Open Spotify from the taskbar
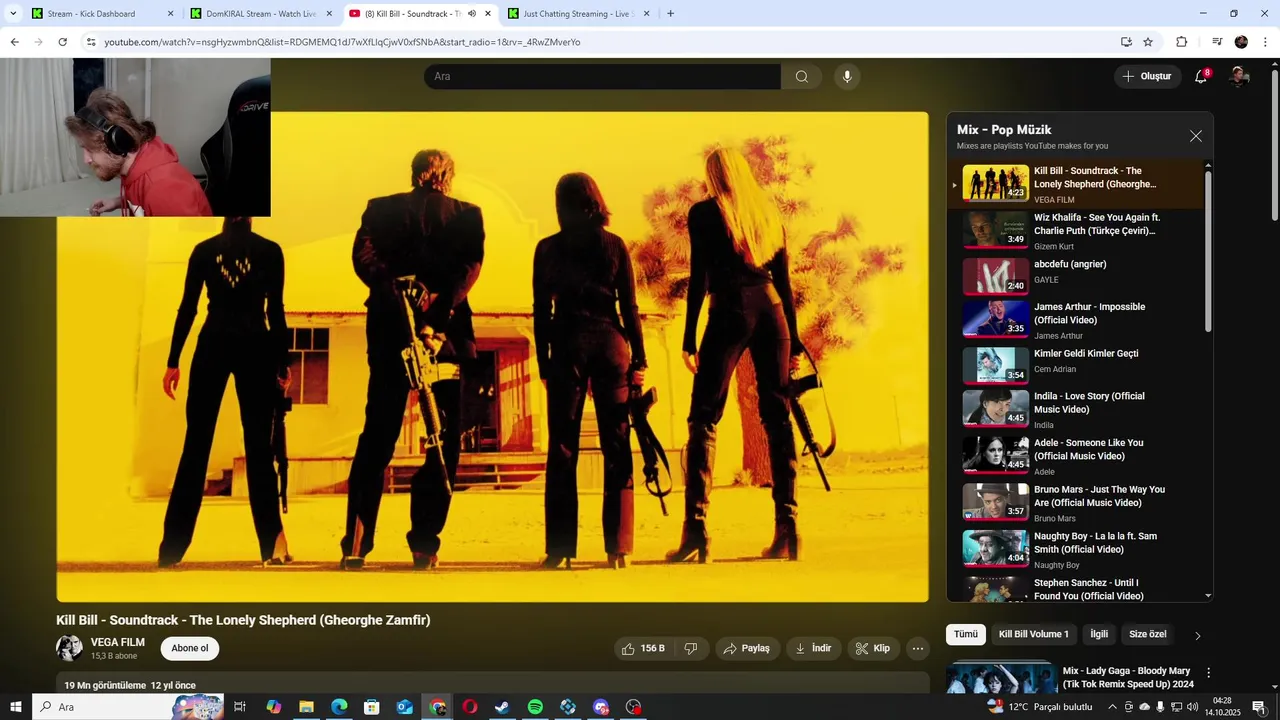Image resolution: width=1280 pixels, height=720 pixels. [535, 707]
